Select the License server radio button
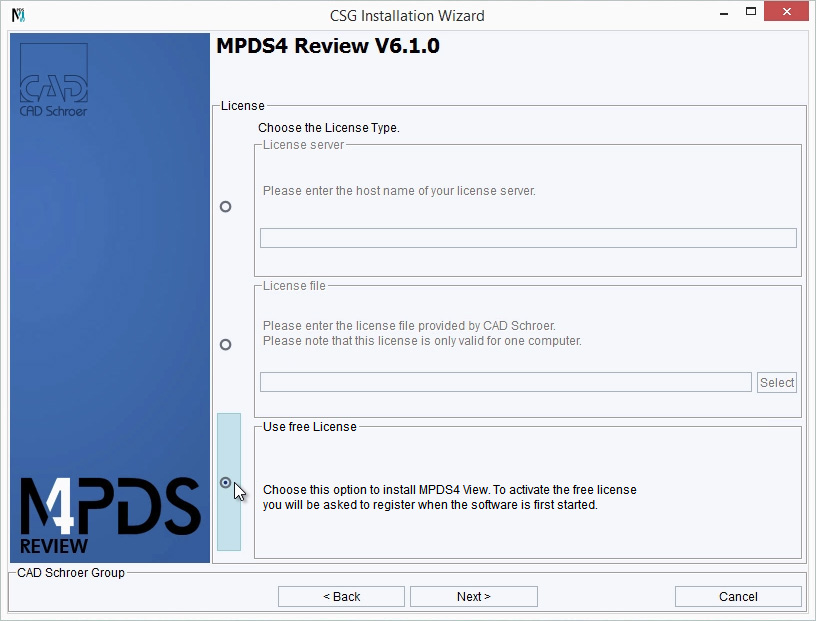Screen dimensions: 816x621 [x=225, y=207]
